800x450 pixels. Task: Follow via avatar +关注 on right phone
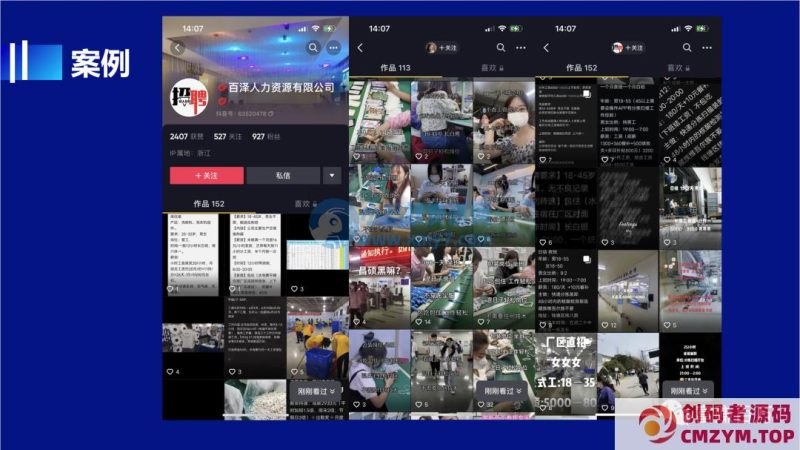[x=628, y=48]
